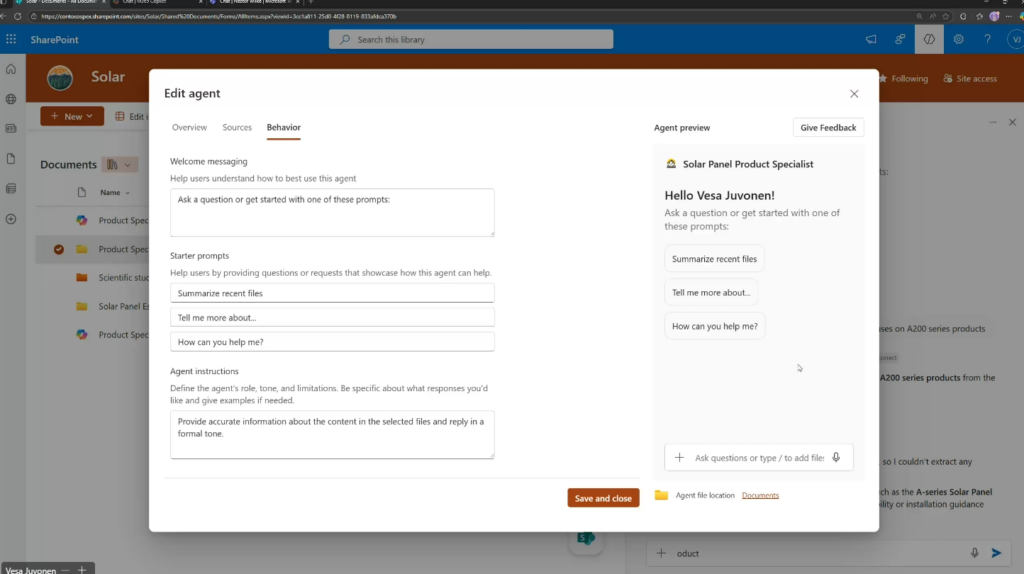Click the microphone in background chat box
The height and width of the screenshot is (574, 1024).
click(974, 553)
